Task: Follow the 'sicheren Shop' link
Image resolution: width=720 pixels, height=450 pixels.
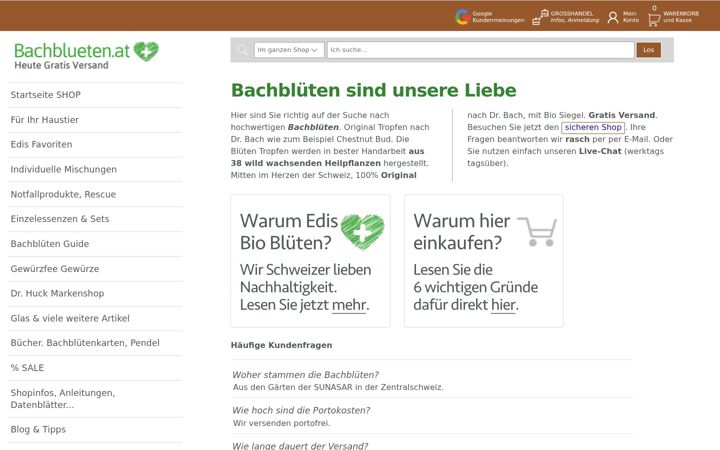Action: 593,127
